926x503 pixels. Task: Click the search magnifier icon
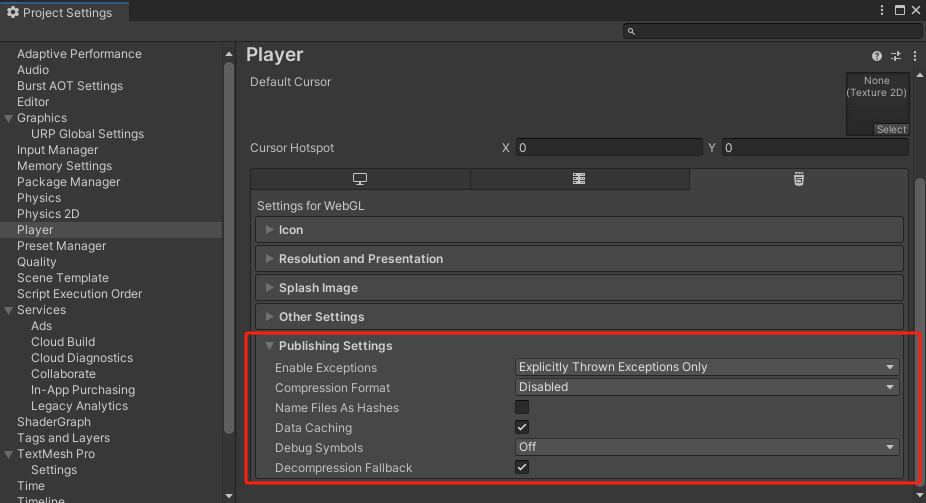[x=631, y=31]
